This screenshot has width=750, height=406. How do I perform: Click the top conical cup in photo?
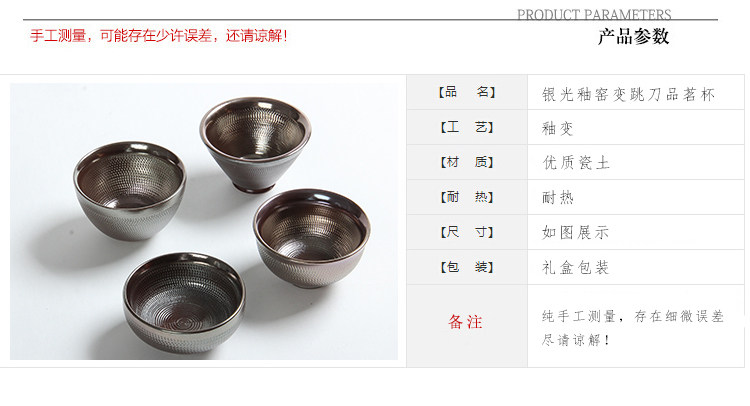(255, 144)
